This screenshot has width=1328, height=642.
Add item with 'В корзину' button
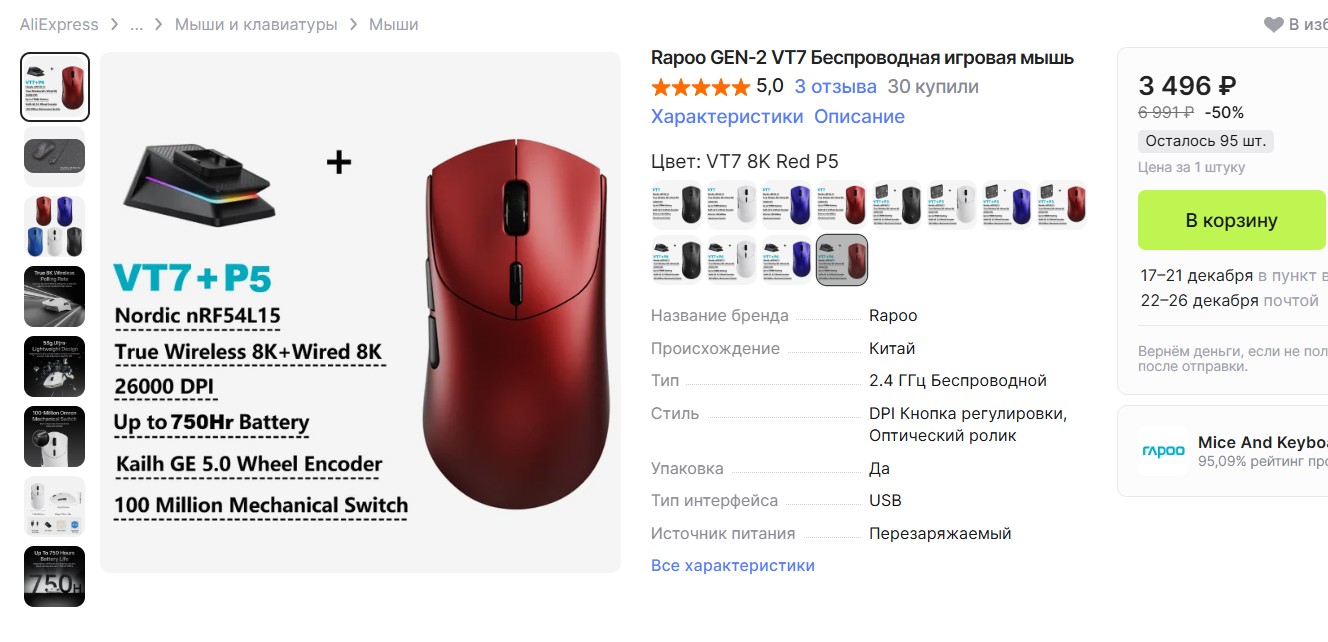coord(1232,220)
